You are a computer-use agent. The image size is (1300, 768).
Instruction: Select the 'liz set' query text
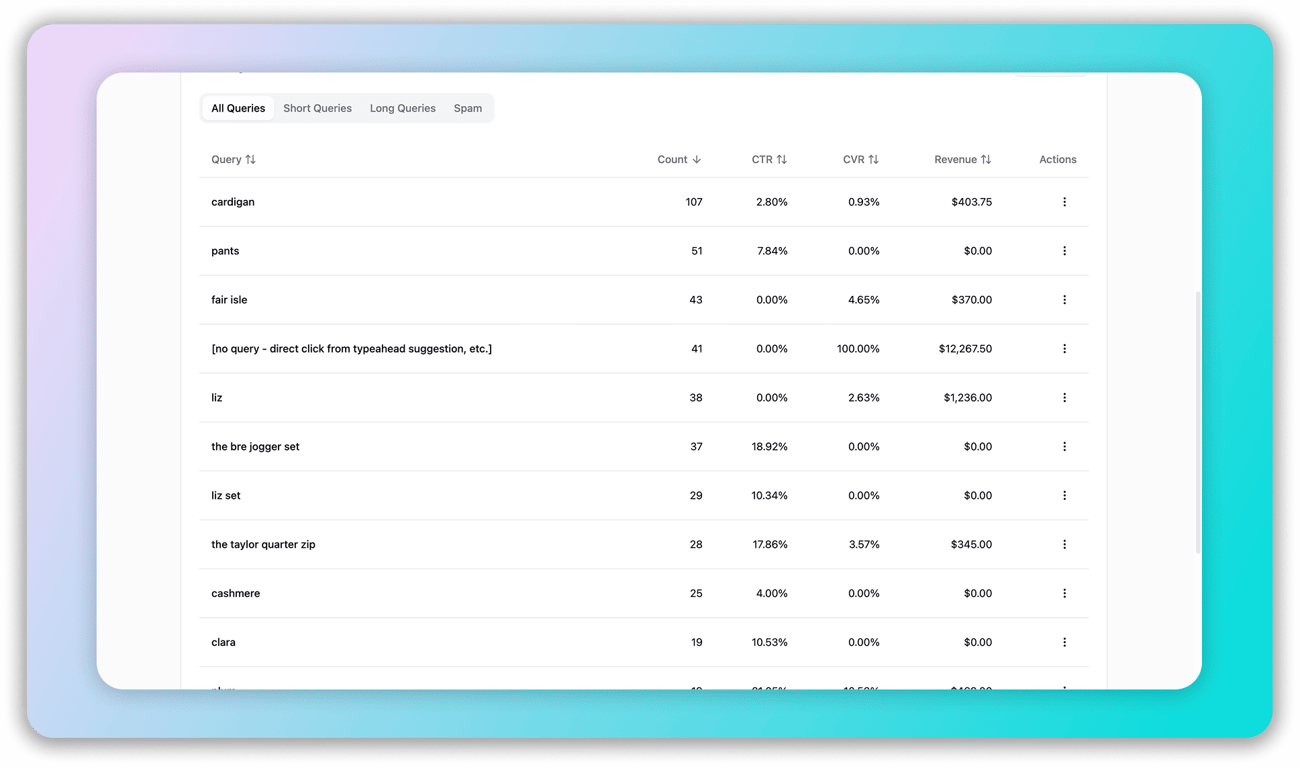pos(226,496)
